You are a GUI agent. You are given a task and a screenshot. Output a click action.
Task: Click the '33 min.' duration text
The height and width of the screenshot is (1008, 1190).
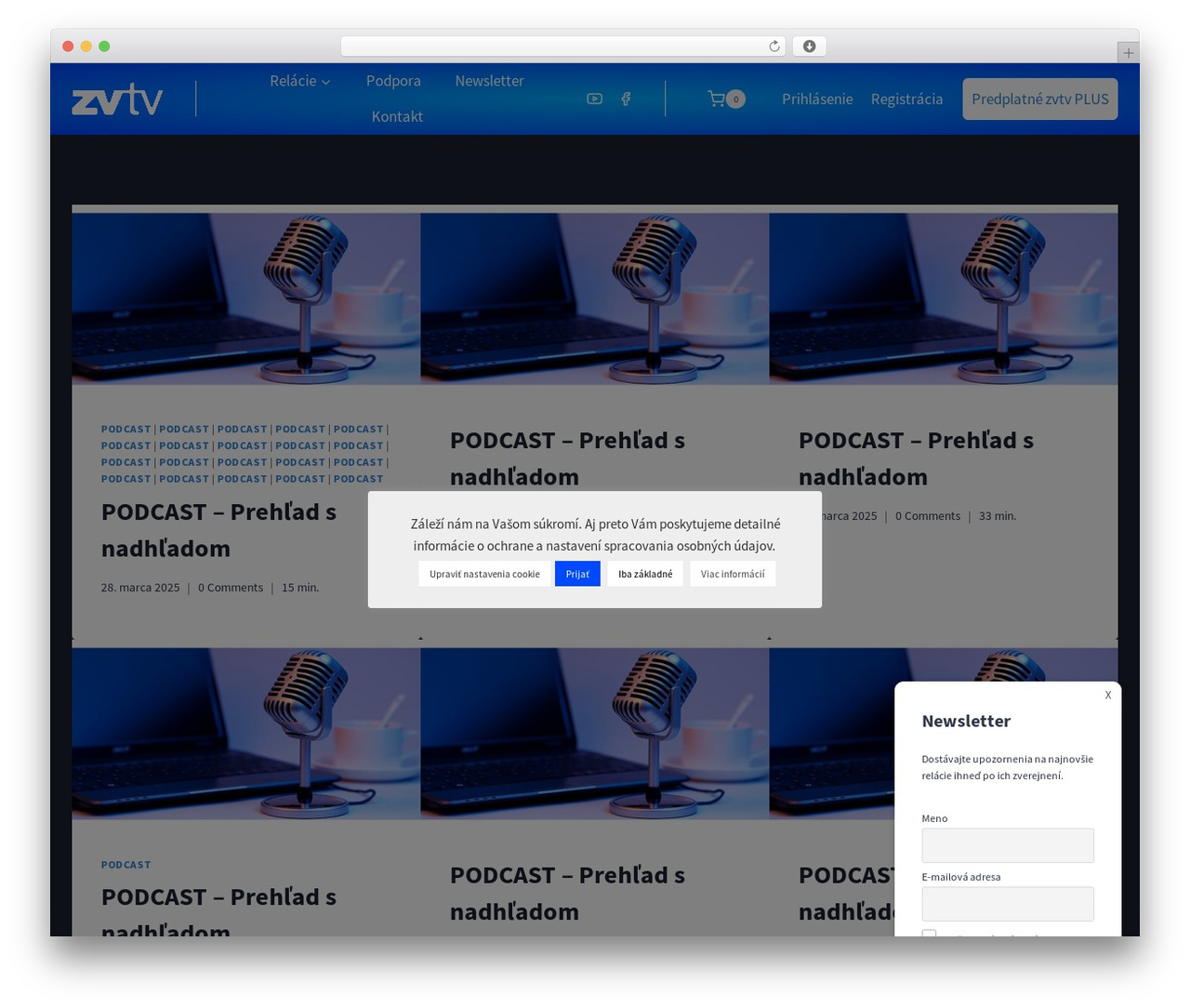[x=998, y=516]
